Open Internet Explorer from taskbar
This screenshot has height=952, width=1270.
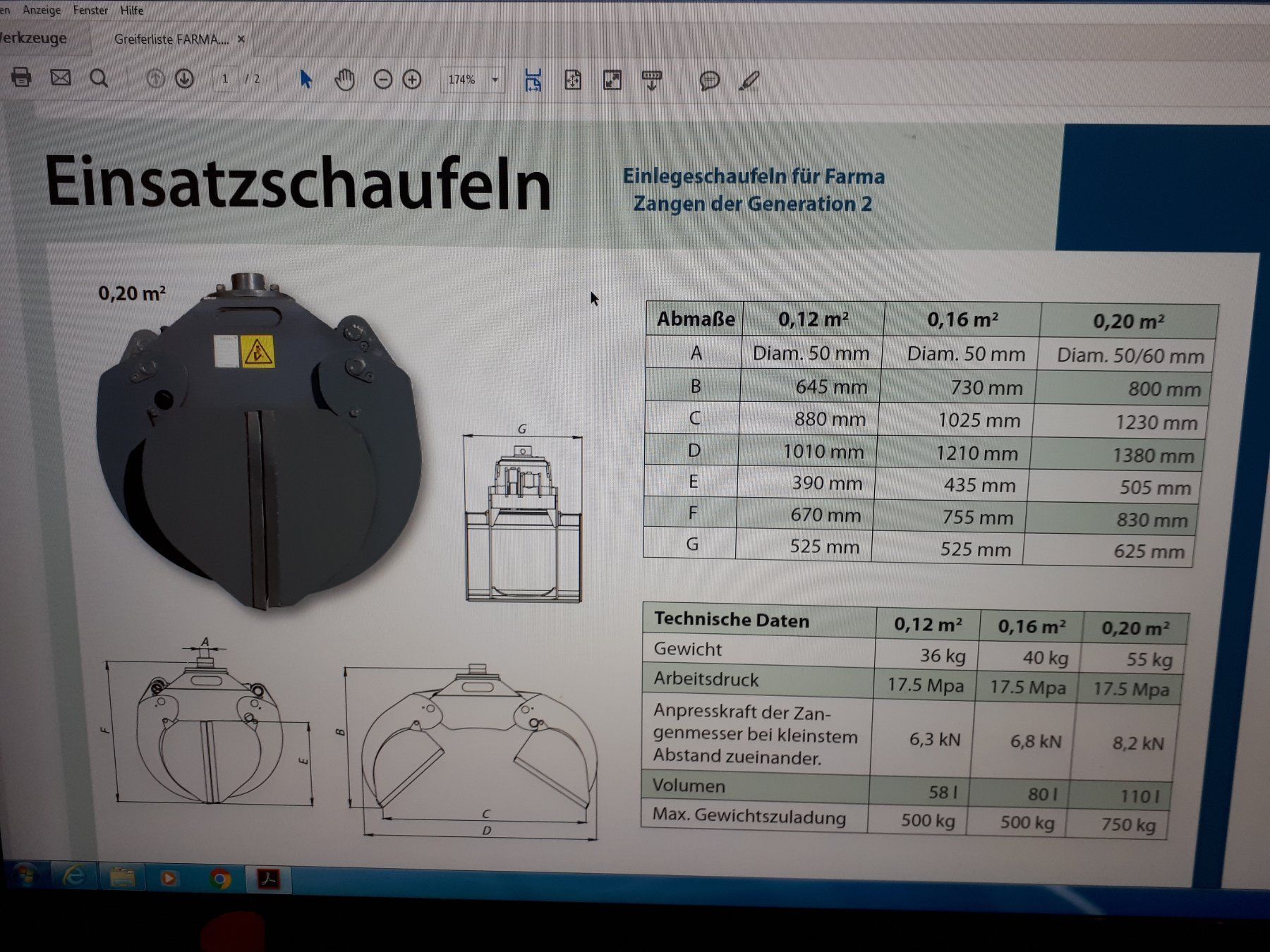pos(74,877)
